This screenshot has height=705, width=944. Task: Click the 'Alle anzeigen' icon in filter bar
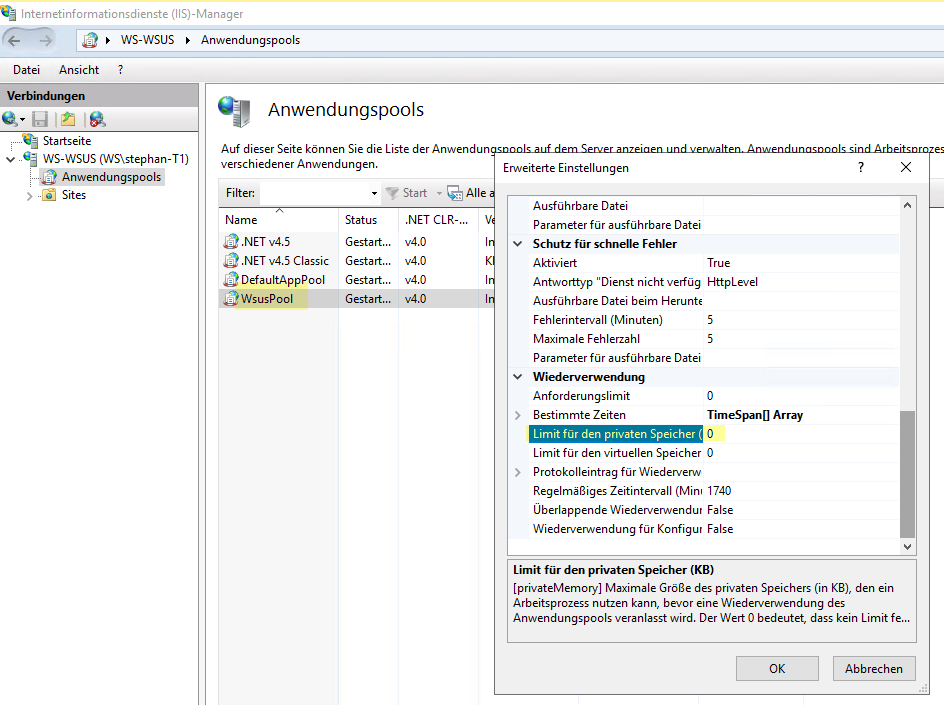coord(455,193)
